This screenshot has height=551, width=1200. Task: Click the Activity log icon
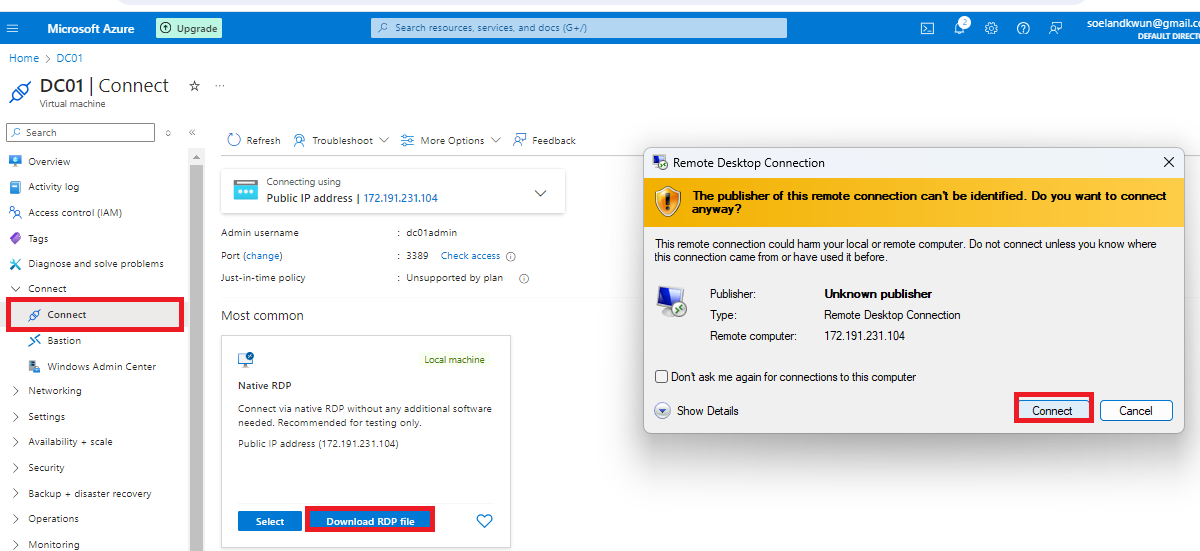click(15, 187)
